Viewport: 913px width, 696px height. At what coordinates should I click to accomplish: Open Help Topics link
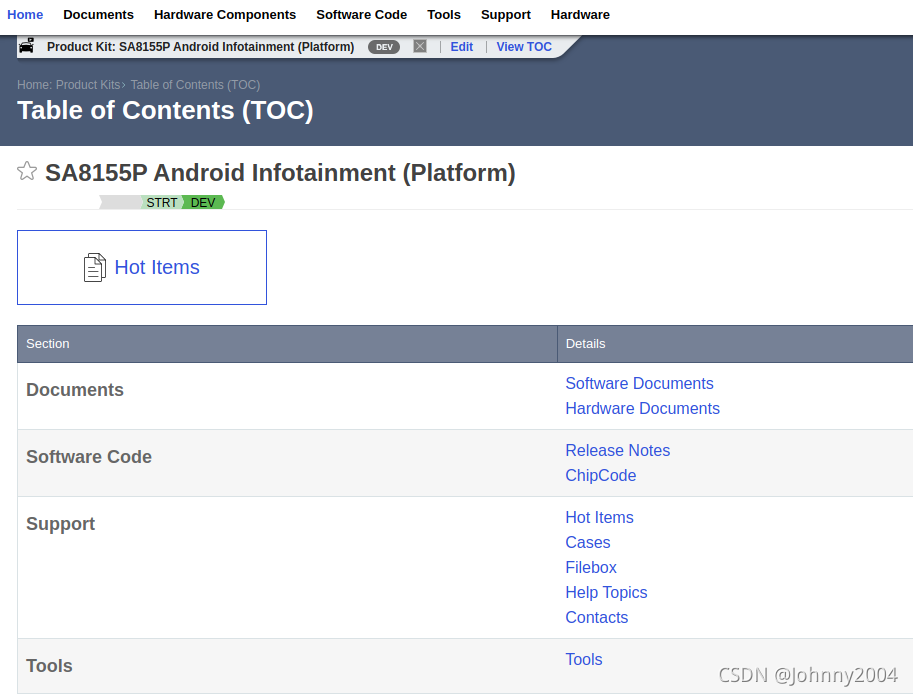coord(606,592)
